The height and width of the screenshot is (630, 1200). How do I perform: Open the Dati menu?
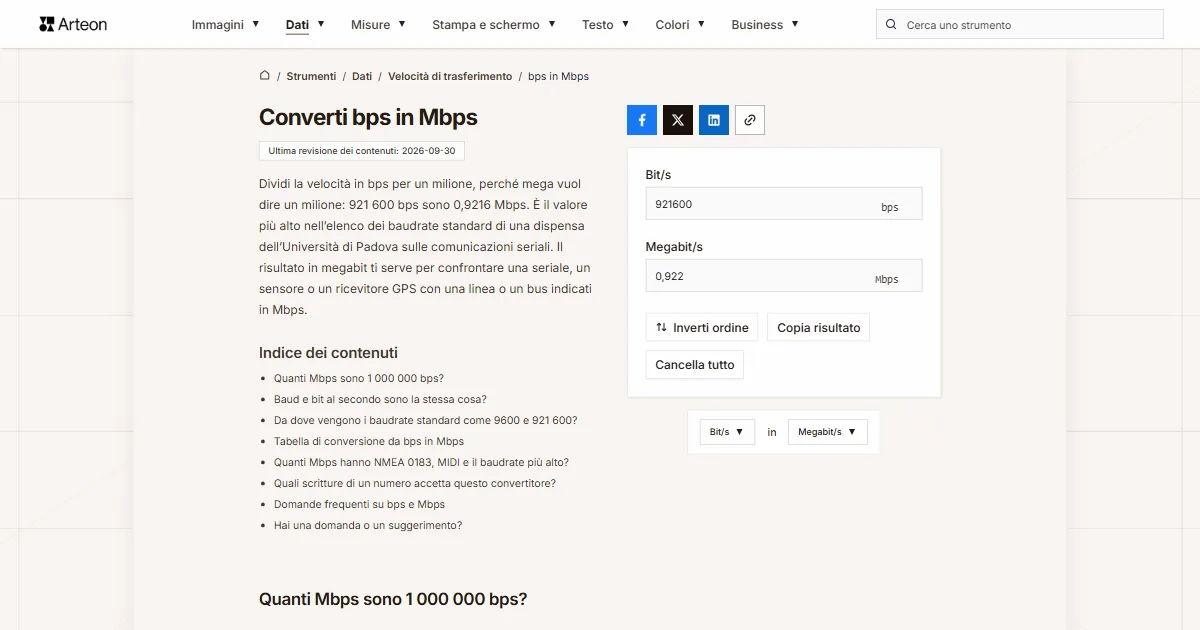click(305, 24)
